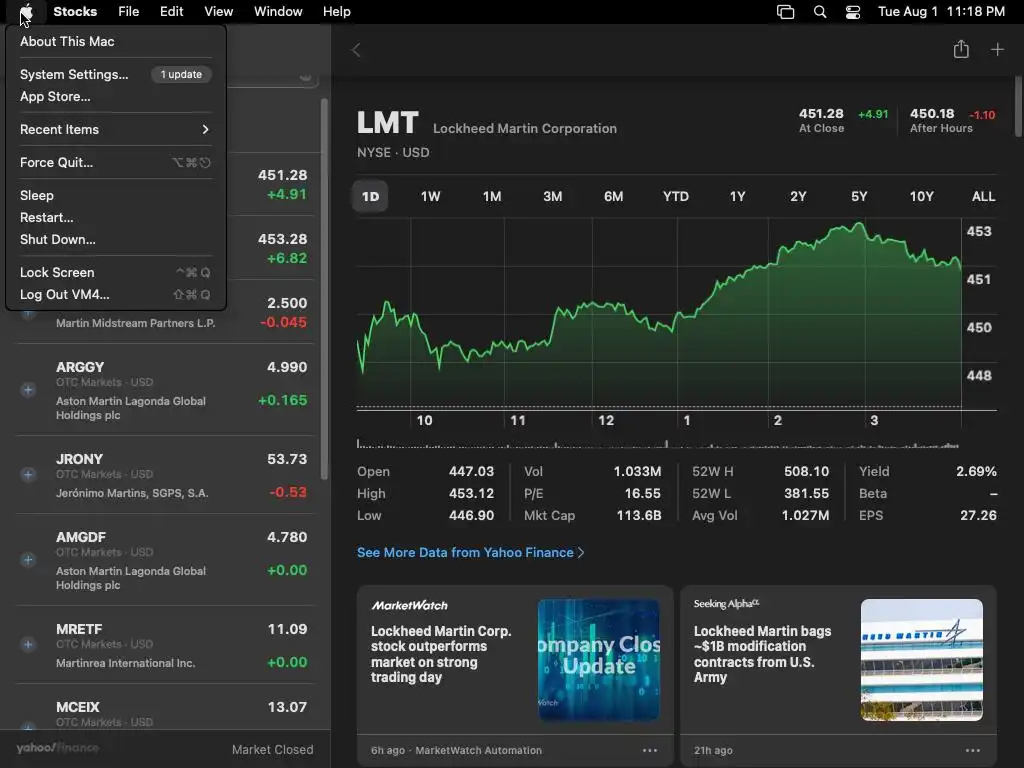Select Force Quit menu entry

point(115,163)
